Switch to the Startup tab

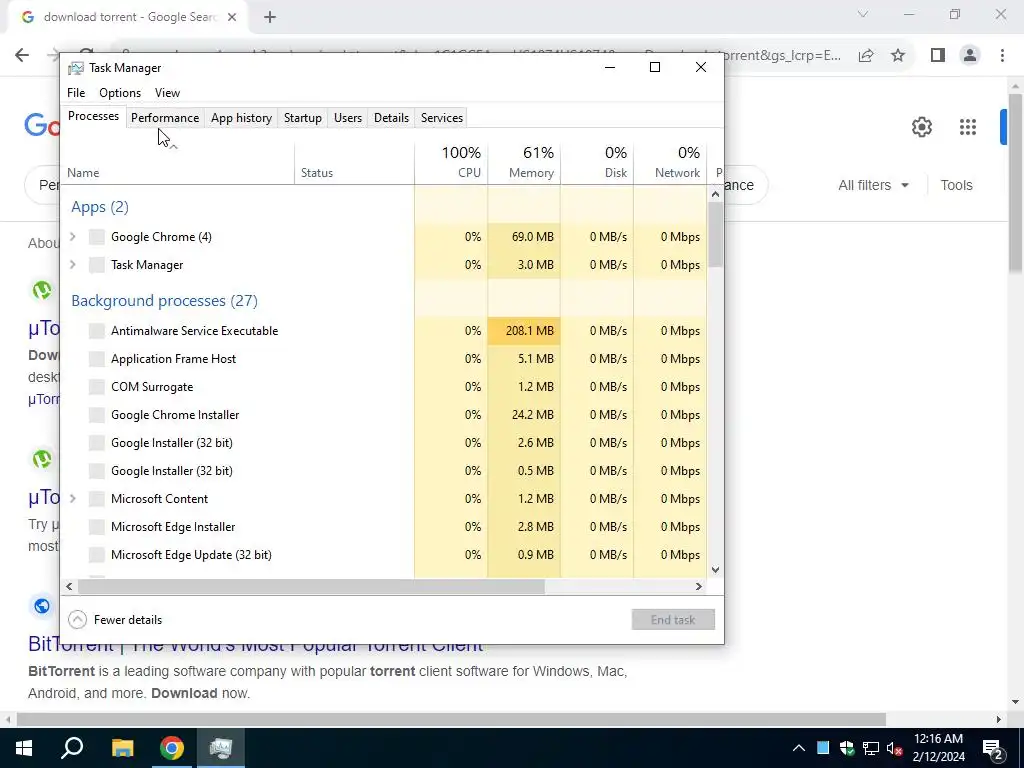point(303,118)
